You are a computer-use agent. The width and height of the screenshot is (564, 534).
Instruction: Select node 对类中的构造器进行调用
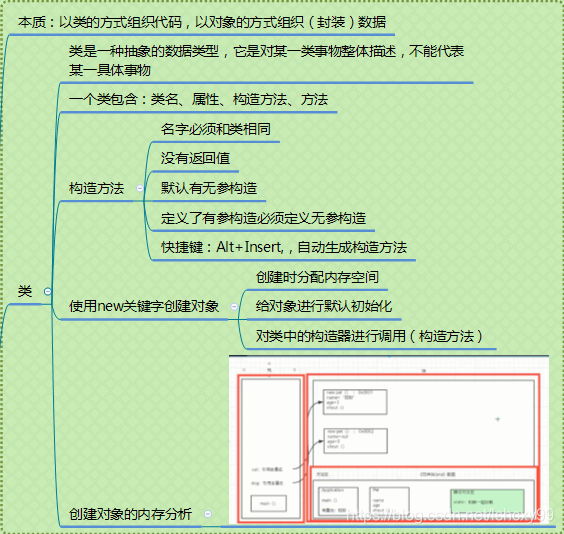[369, 336]
